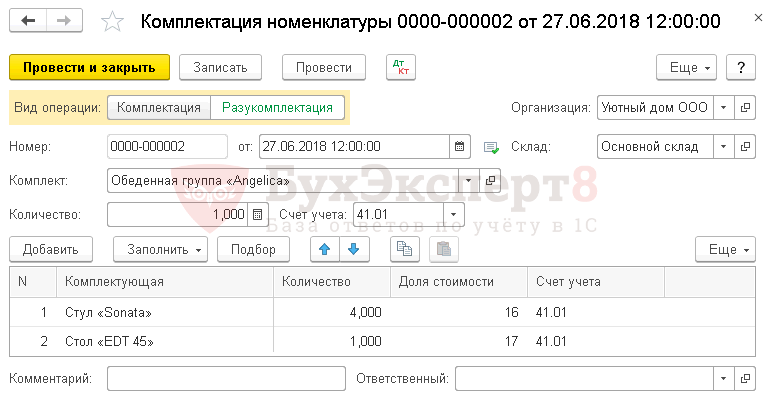Click the Комментарий input field
The height and width of the screenshot is (398, 767).
pos(226,378)
